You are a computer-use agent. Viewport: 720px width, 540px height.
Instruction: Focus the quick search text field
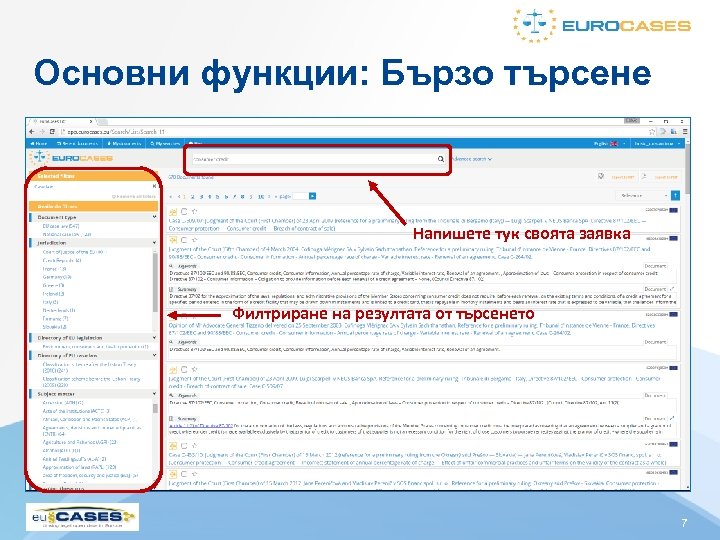coord(314,159)
